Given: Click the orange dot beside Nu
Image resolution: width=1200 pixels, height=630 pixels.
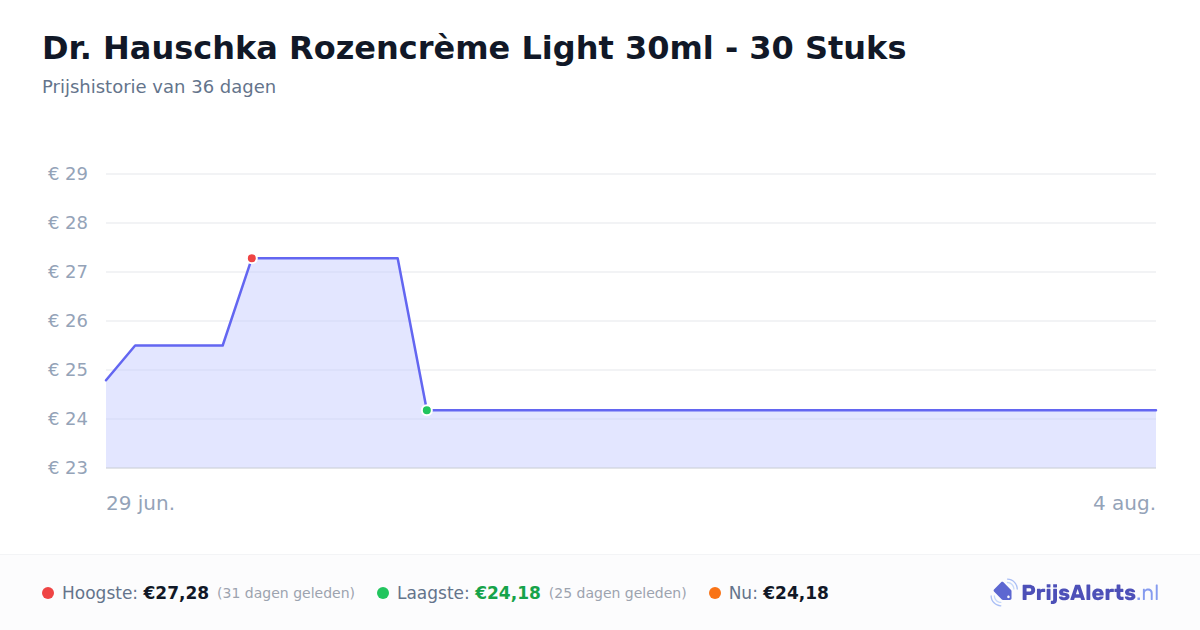Looking at the screenshot, I should (x=715, y=593).
